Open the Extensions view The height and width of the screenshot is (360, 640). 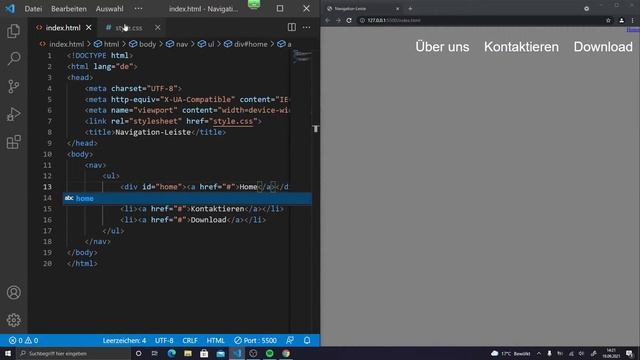(x=13, y=142)
